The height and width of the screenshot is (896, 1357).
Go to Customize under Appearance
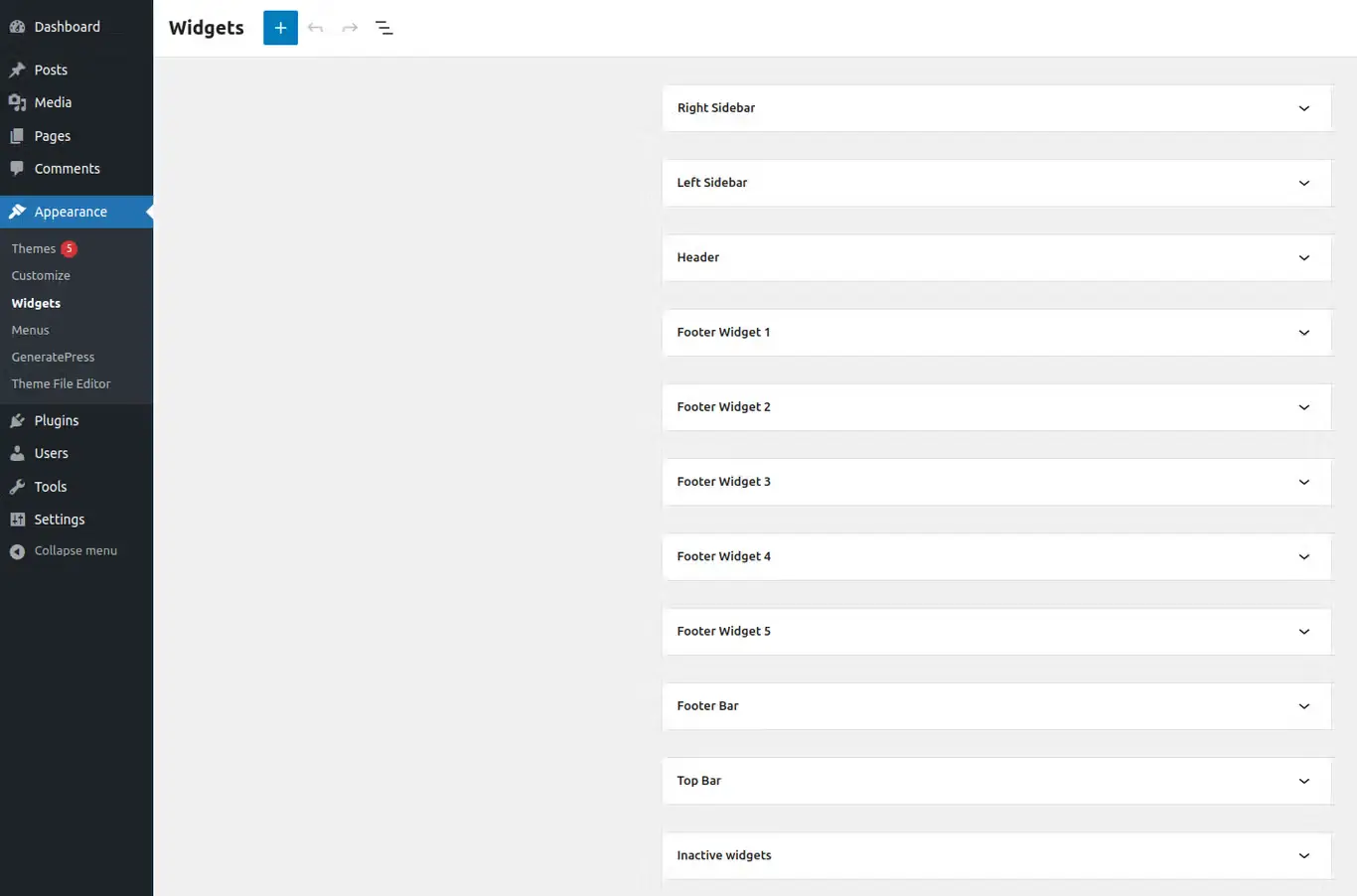(41, 275)
